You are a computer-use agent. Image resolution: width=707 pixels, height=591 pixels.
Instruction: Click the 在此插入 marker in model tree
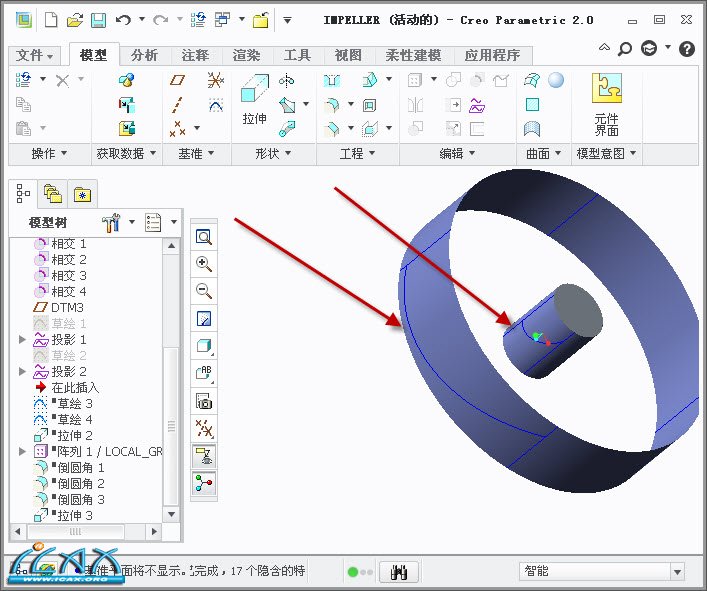pyautogui.click(x=67, y=387)
